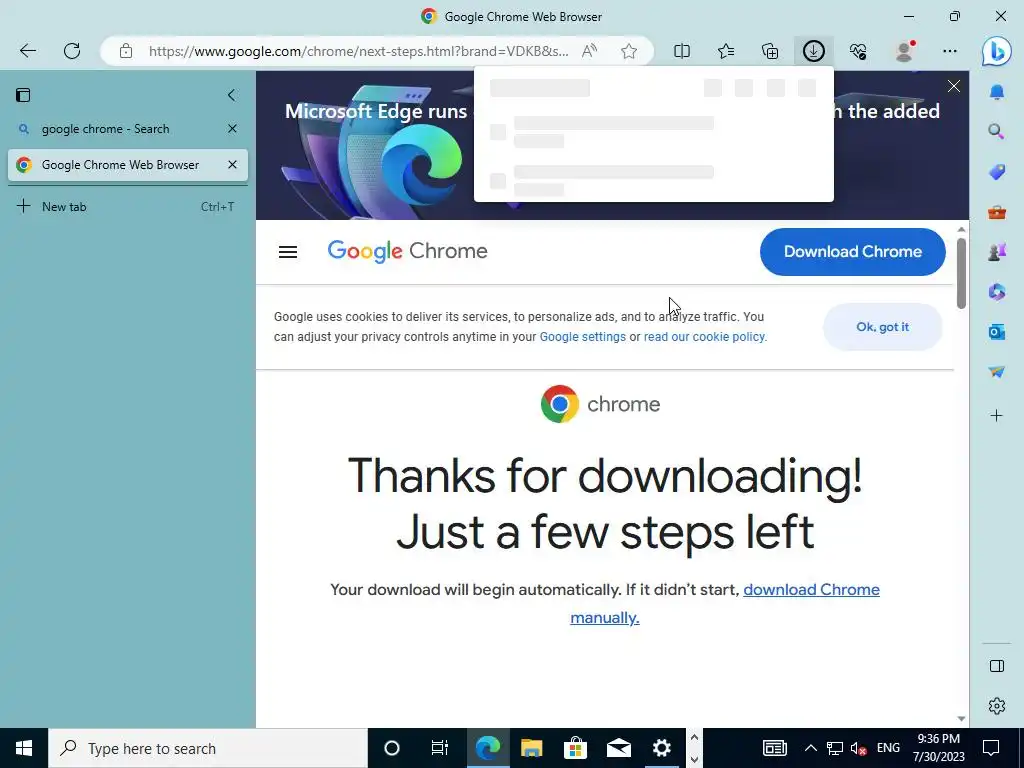Dismiss the Microsoft Edge banner
The image size is (1024, 768).
[x=954, y=86]
